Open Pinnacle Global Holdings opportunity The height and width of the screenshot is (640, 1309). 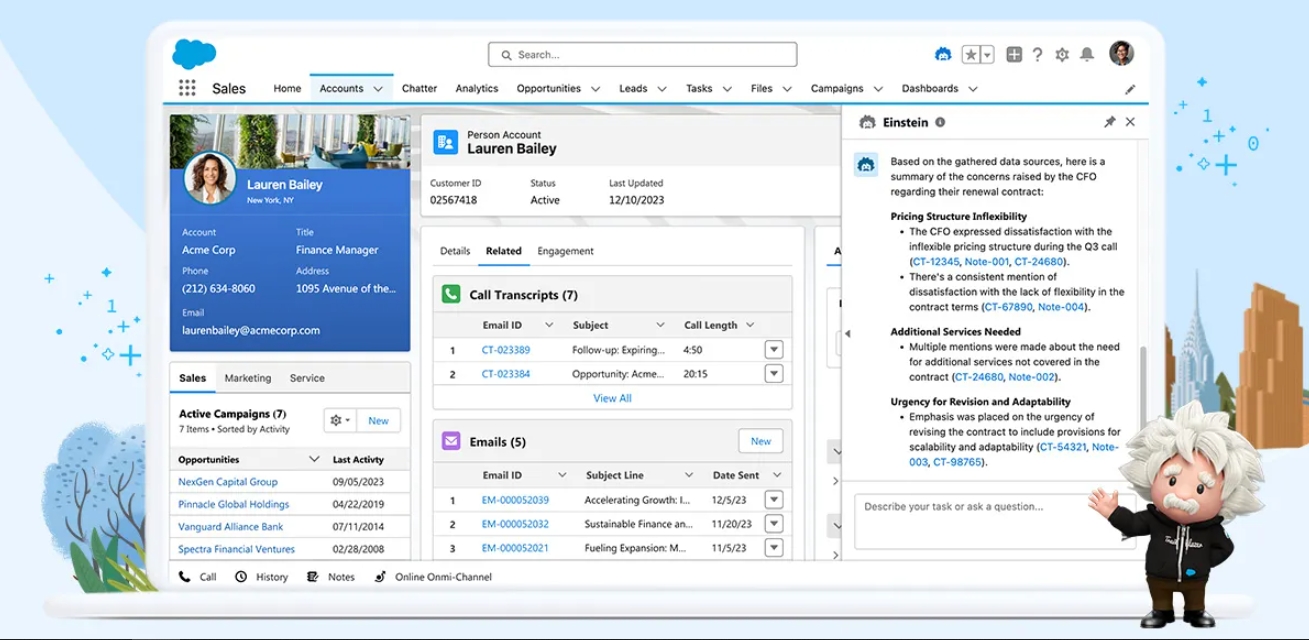click(x=234, y=504)
